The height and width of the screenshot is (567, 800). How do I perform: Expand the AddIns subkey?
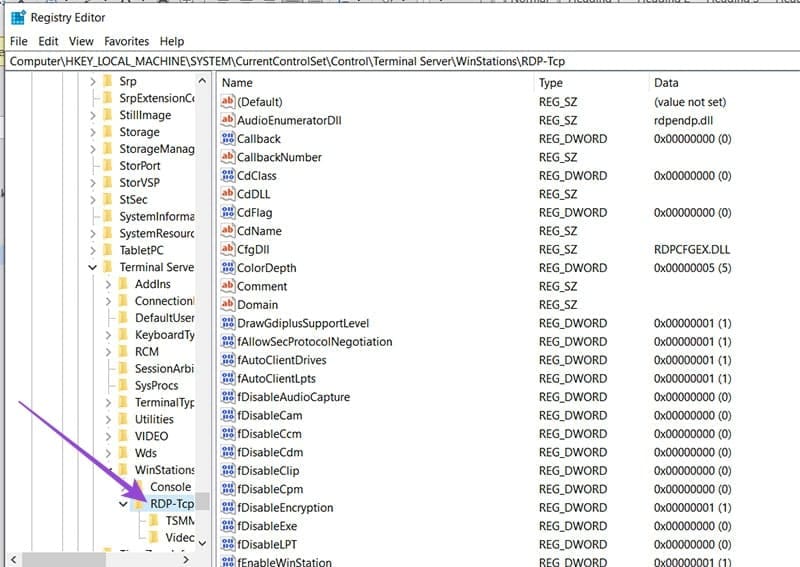click(108, 284)
